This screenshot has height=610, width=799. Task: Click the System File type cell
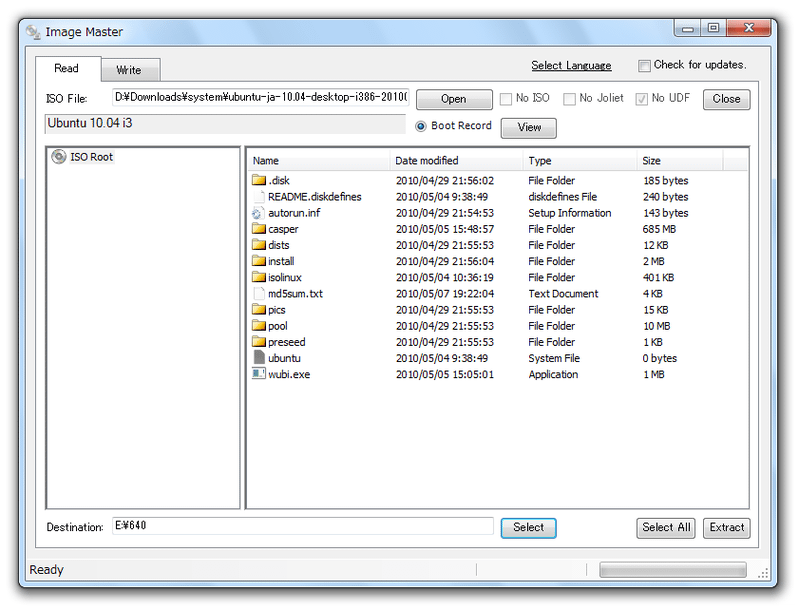[554, 358]
